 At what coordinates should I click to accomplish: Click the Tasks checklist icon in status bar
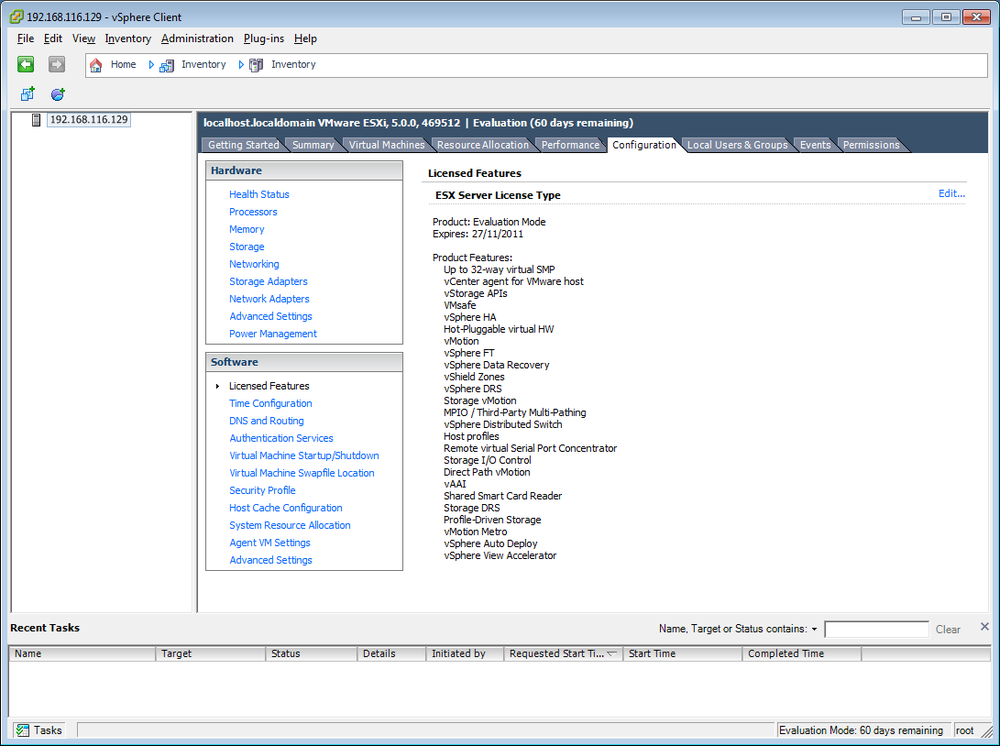tap(23, 730)
